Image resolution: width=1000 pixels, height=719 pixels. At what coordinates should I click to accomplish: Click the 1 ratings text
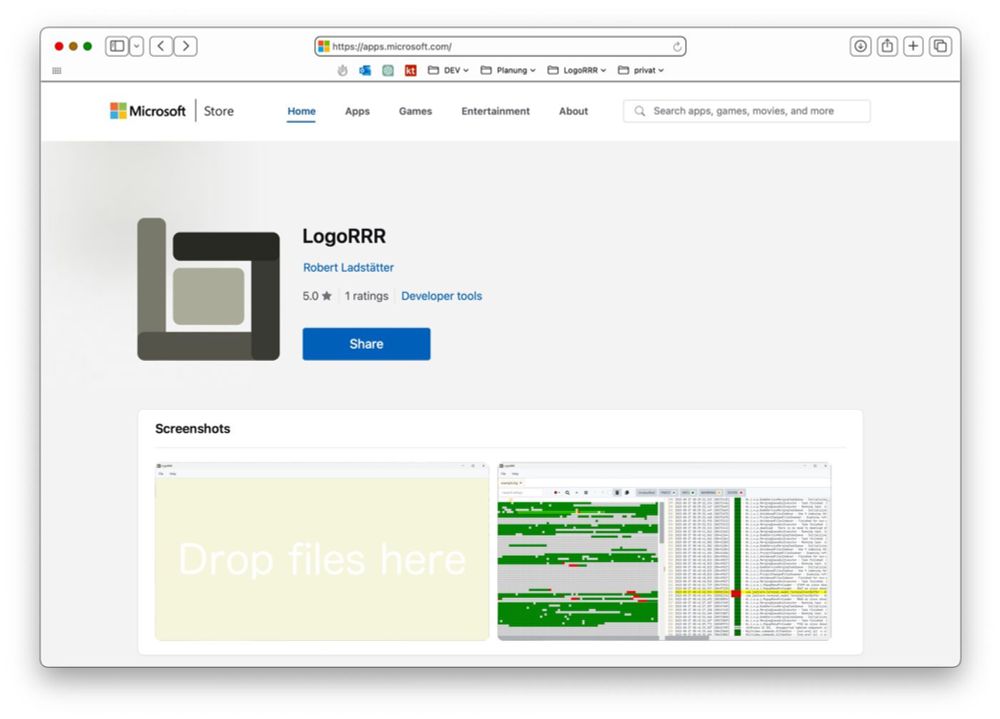[367, 296]
